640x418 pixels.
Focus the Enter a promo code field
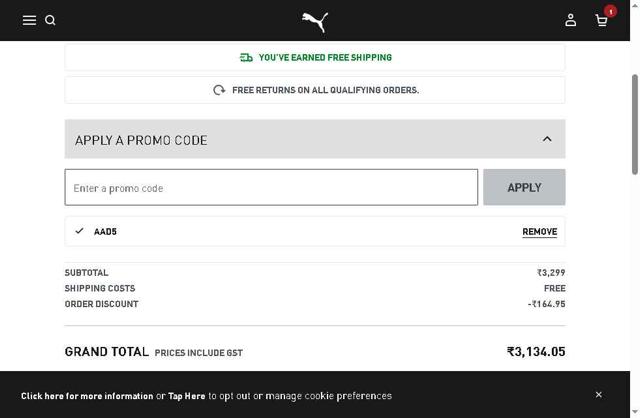pyautogui.click(x=271, y=188)
